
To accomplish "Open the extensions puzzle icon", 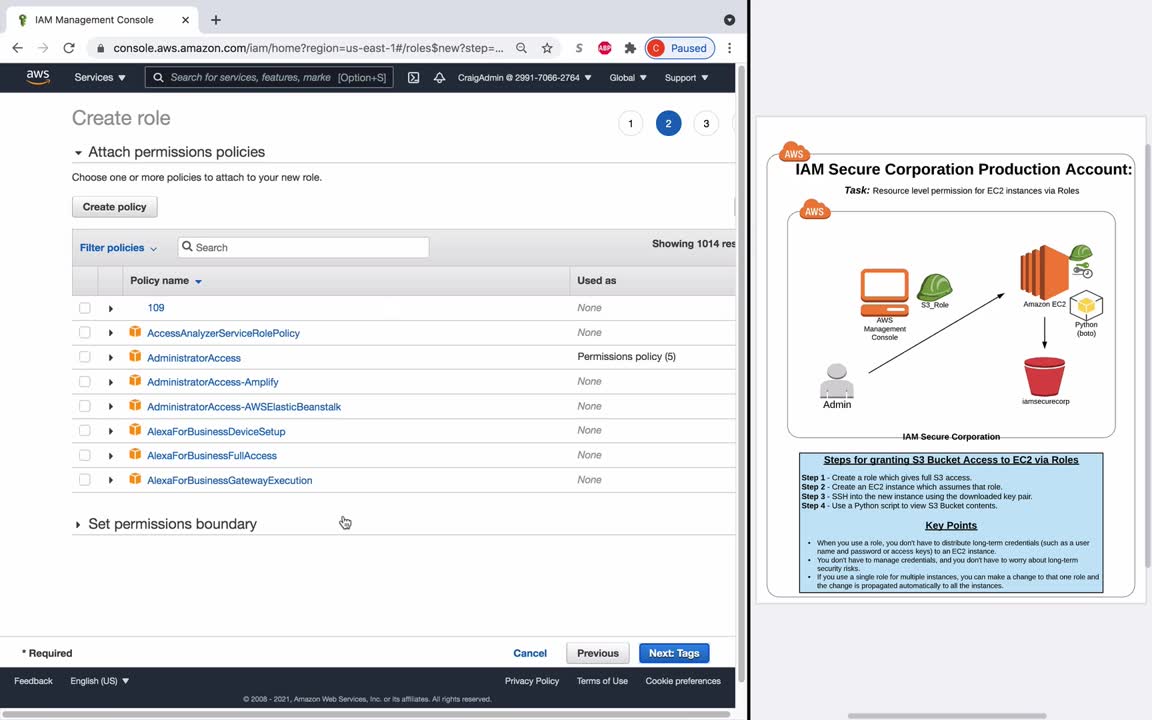I will tap(630, 48).
